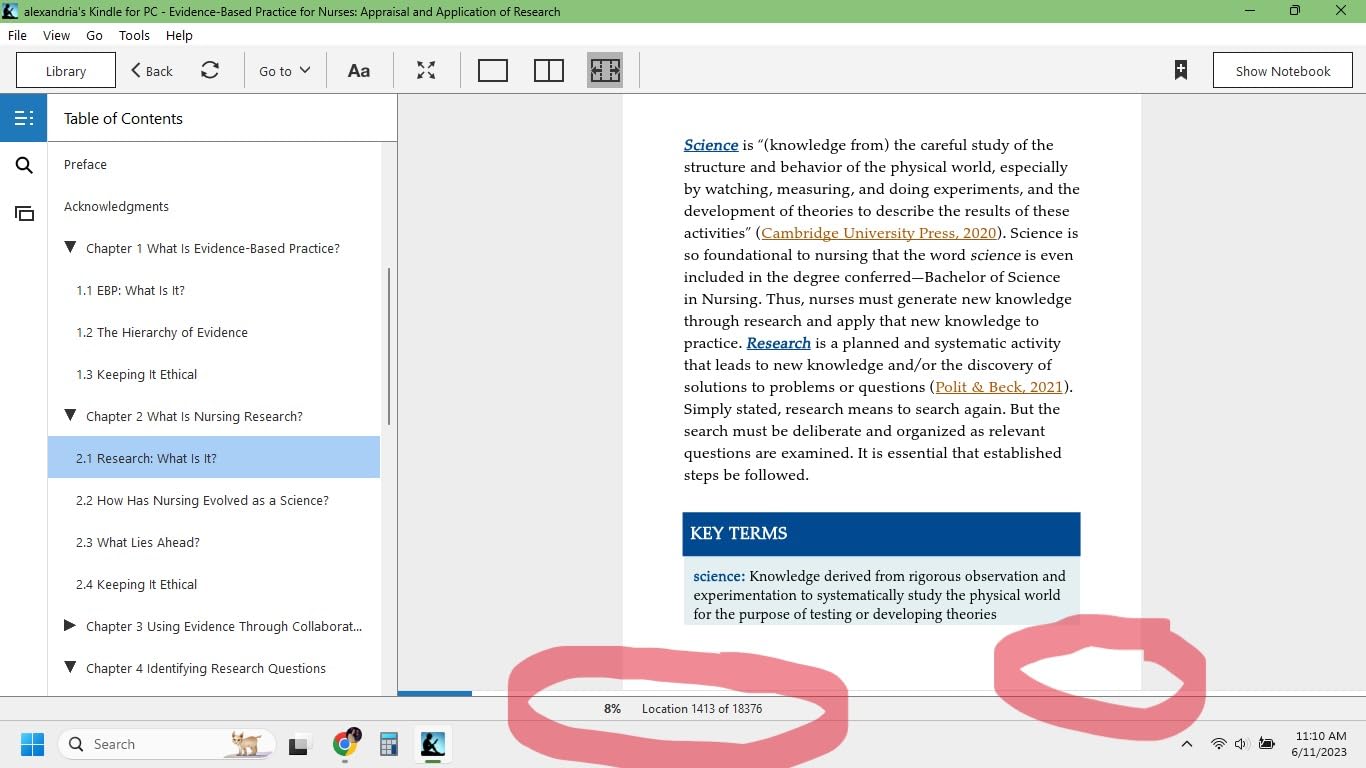
Task: Open the Go to dropdown
Action: pyautogui.click(x=285, y=71)
